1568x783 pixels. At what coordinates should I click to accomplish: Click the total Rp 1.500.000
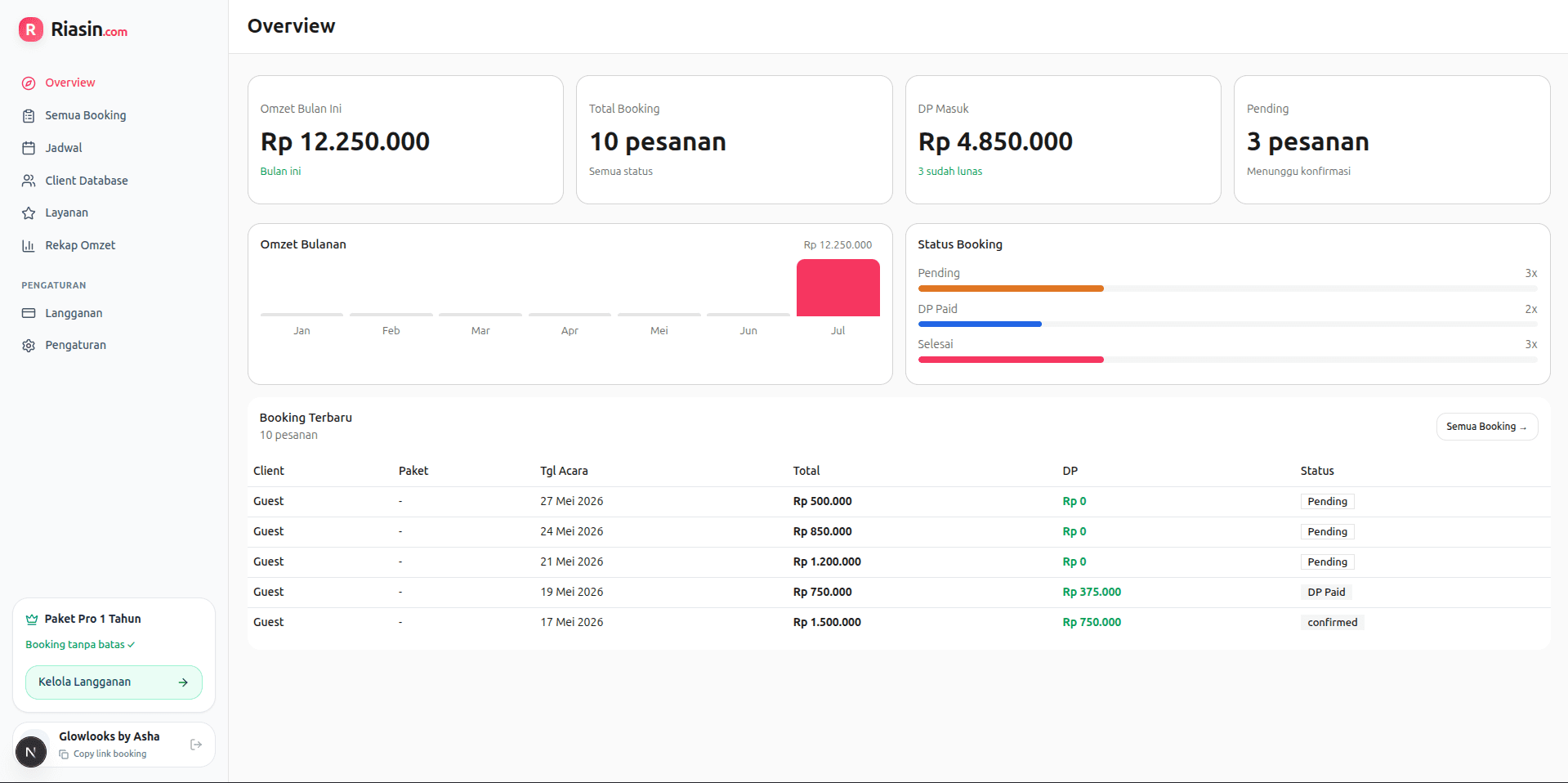point(827,622)
